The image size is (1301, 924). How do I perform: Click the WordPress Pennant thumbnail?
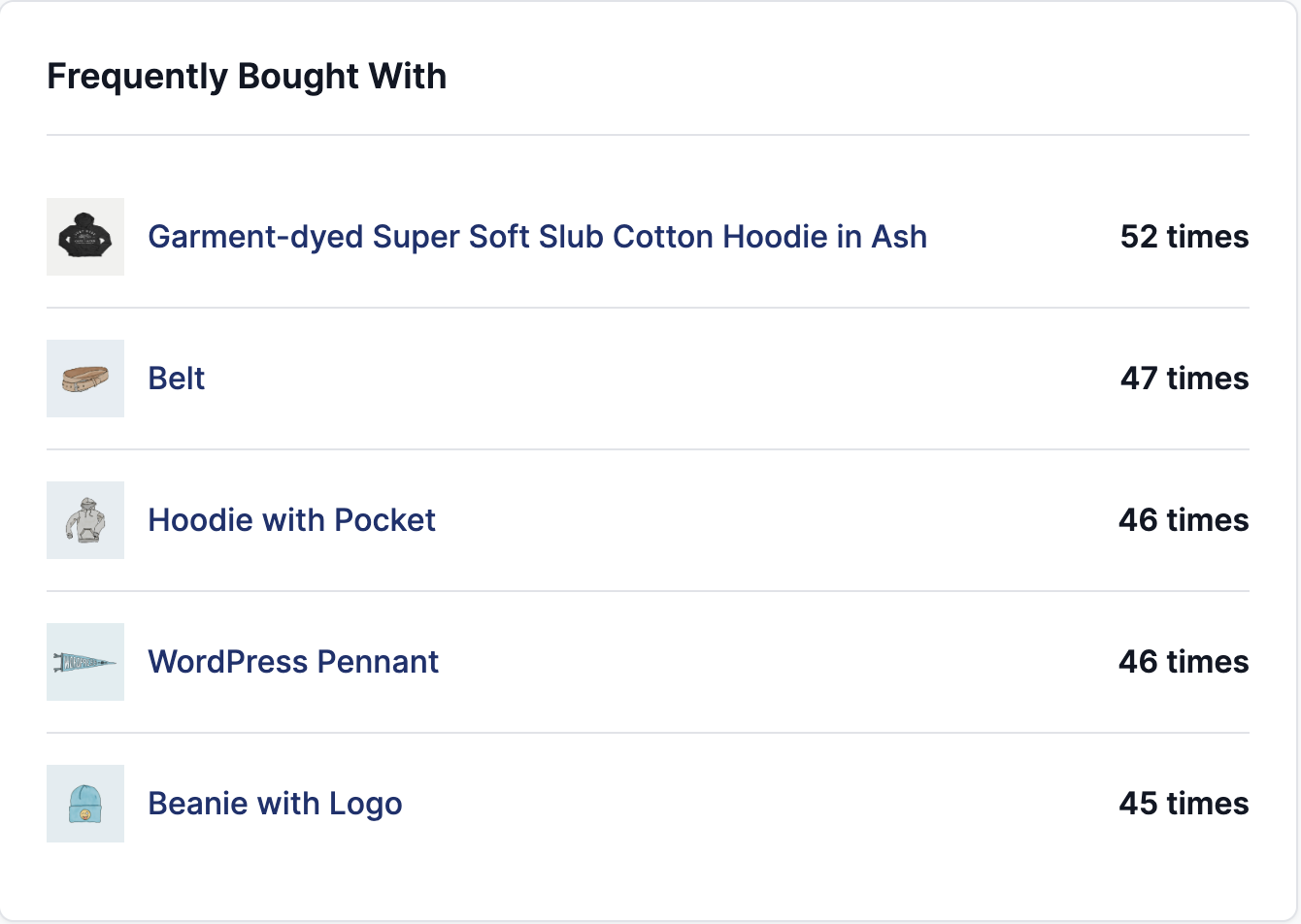pyautogui.click(x=85, y=662)
